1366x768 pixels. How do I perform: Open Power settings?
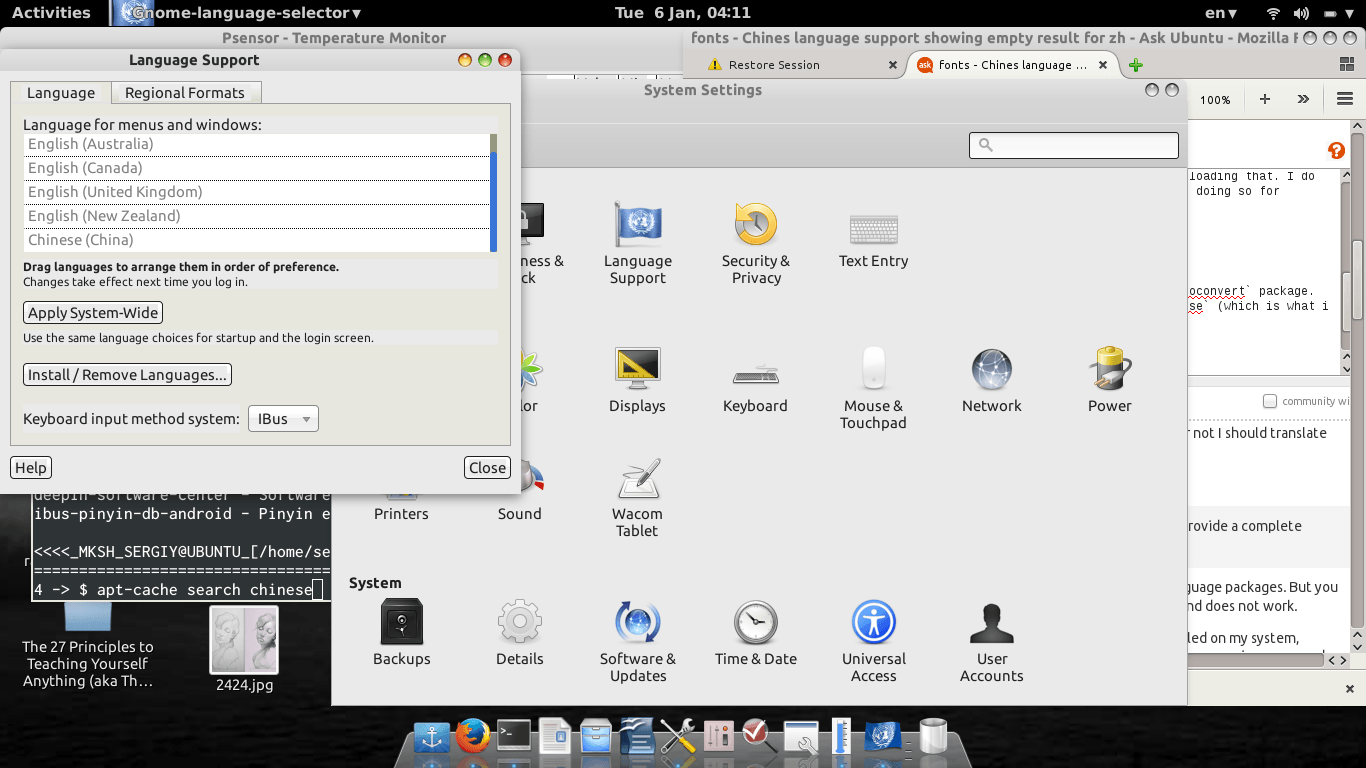point(1109,380)
